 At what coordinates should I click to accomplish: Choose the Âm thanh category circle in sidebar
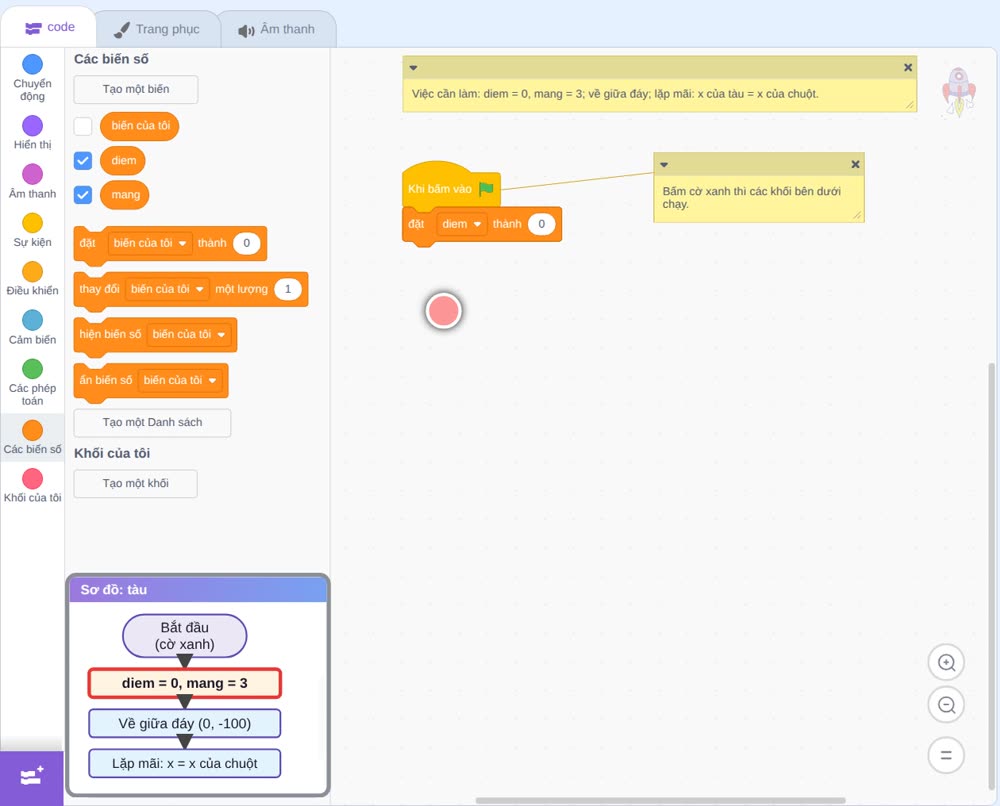coord(33,174)
